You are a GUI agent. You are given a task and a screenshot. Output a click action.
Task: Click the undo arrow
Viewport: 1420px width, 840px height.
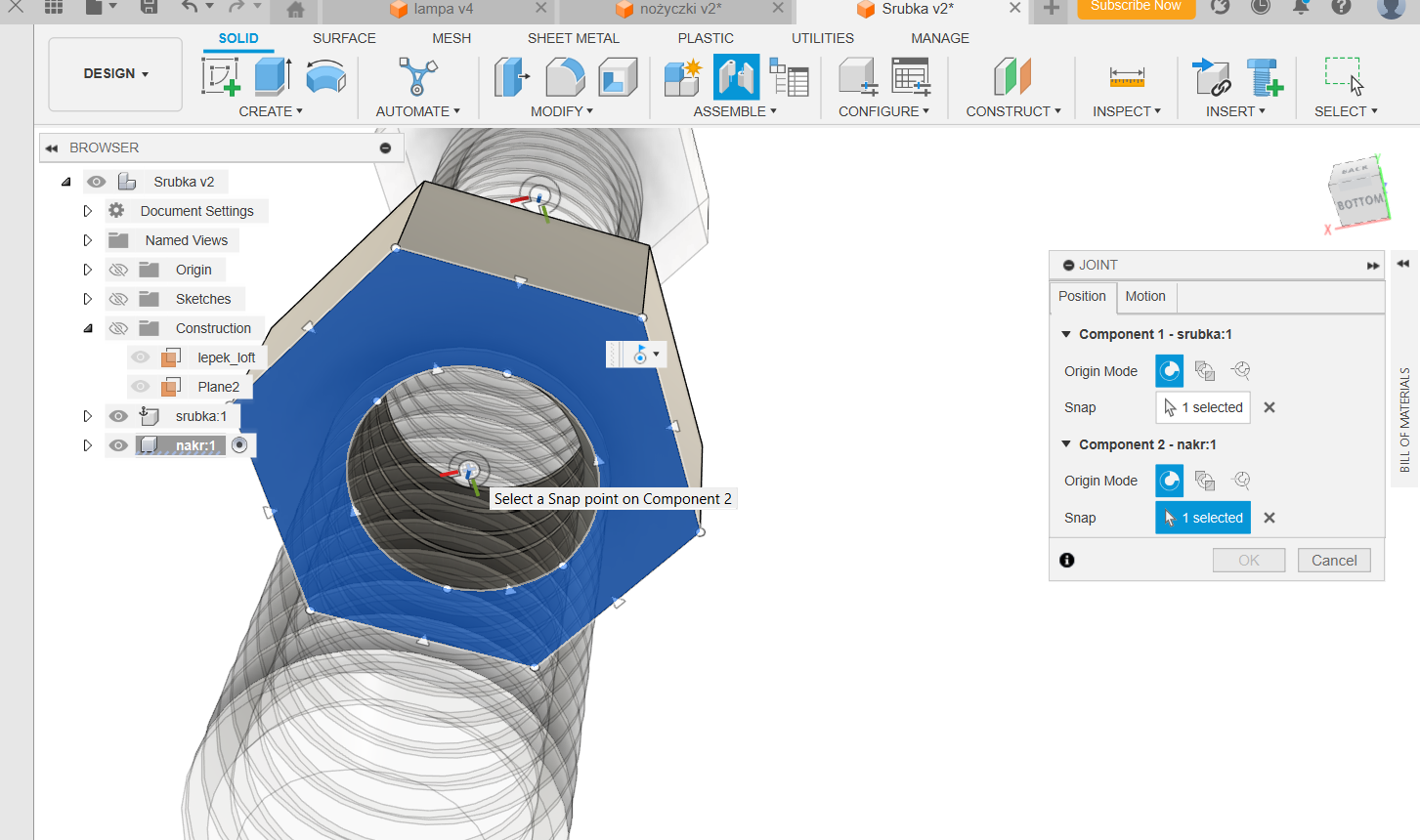[190, 7]
